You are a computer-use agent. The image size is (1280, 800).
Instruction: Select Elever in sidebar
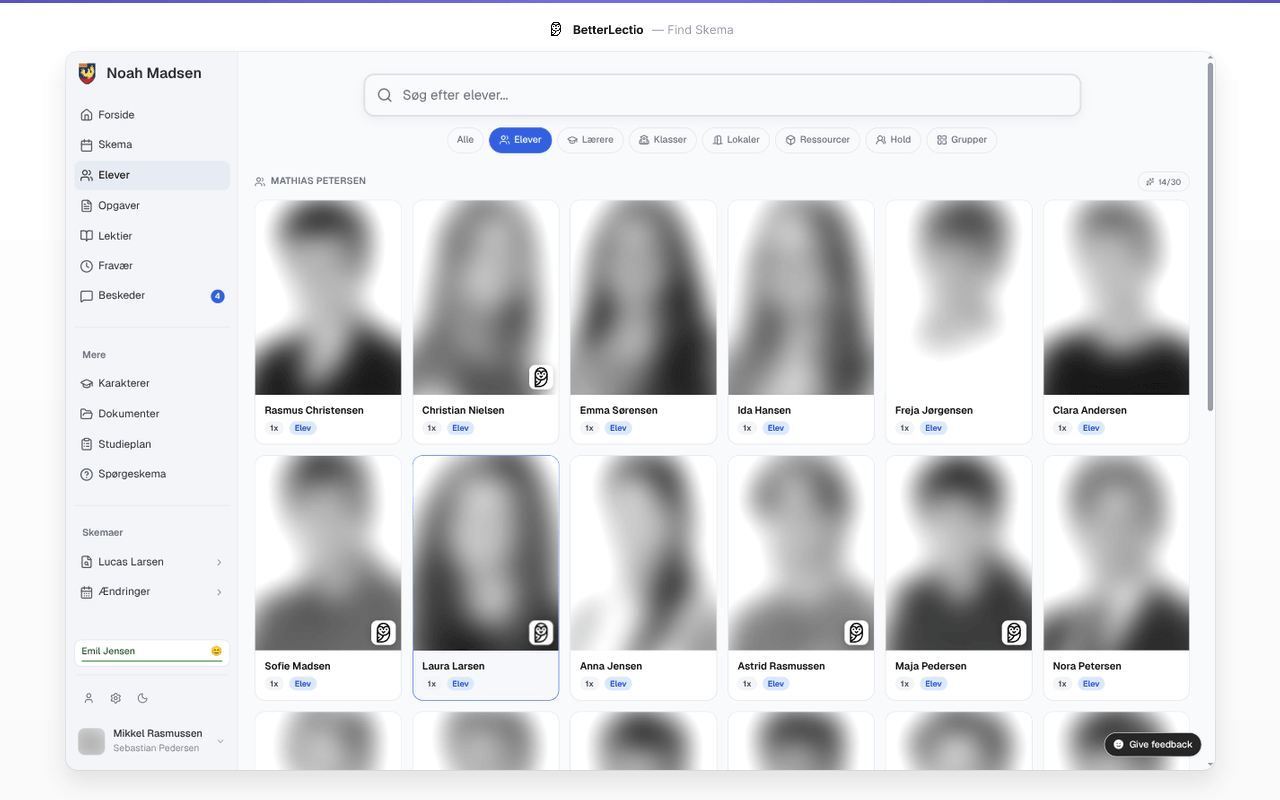(152, 175)
